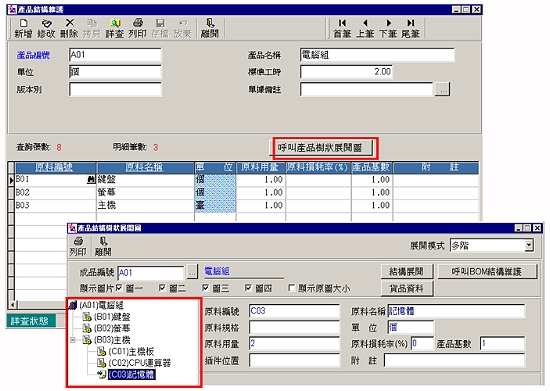Click the 放棄 (discard) toolbar icon
The height and width of the screenshot is (391, 550).
[x=183, y=28]
